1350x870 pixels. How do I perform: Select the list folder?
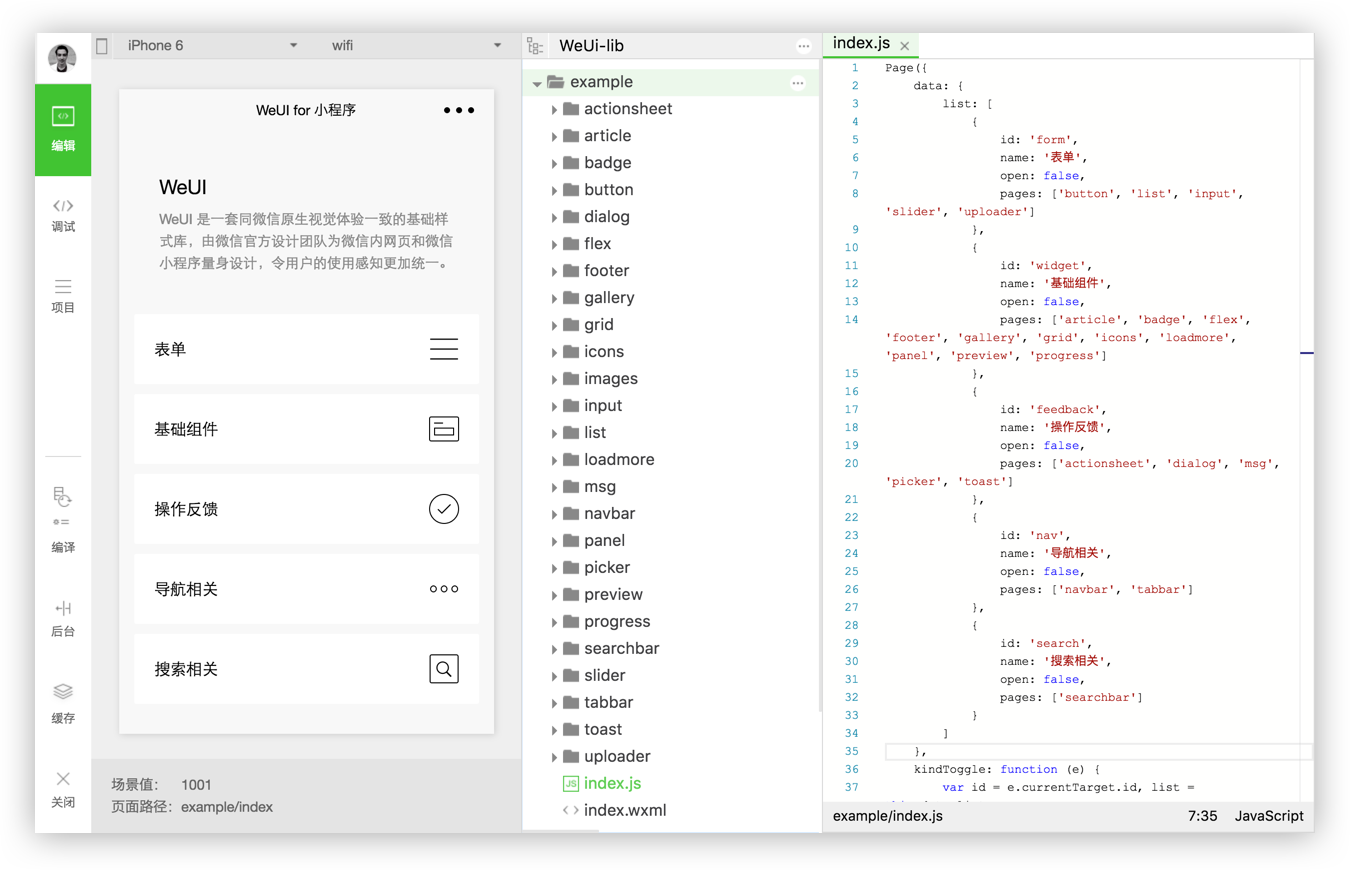coord(670,433)
